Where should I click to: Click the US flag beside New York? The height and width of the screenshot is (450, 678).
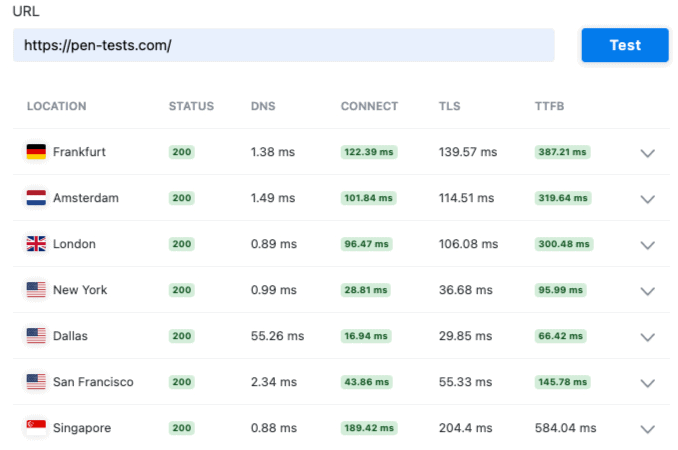(36, 290)
